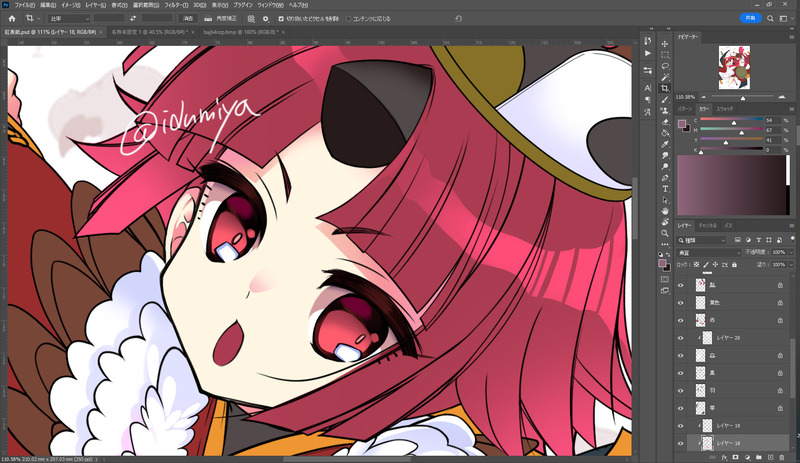Select the Type tool
This screenshot has height=463, width=800.
[665, 189]
